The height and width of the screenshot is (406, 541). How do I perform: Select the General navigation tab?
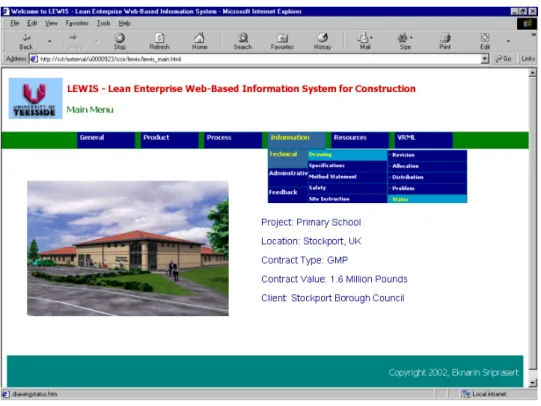(x=106, y=140)
